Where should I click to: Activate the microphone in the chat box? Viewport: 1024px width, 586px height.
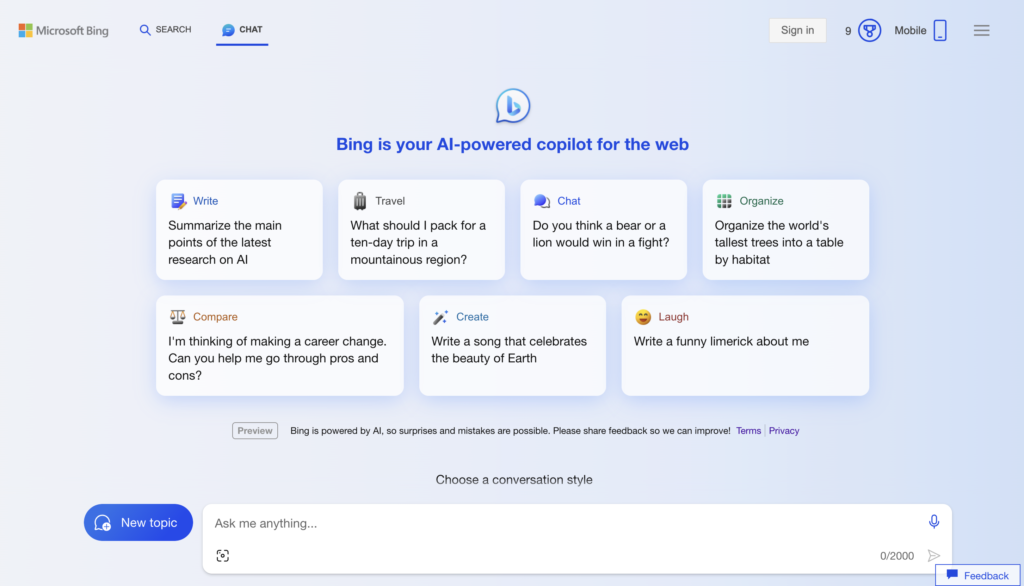point(932,521)
